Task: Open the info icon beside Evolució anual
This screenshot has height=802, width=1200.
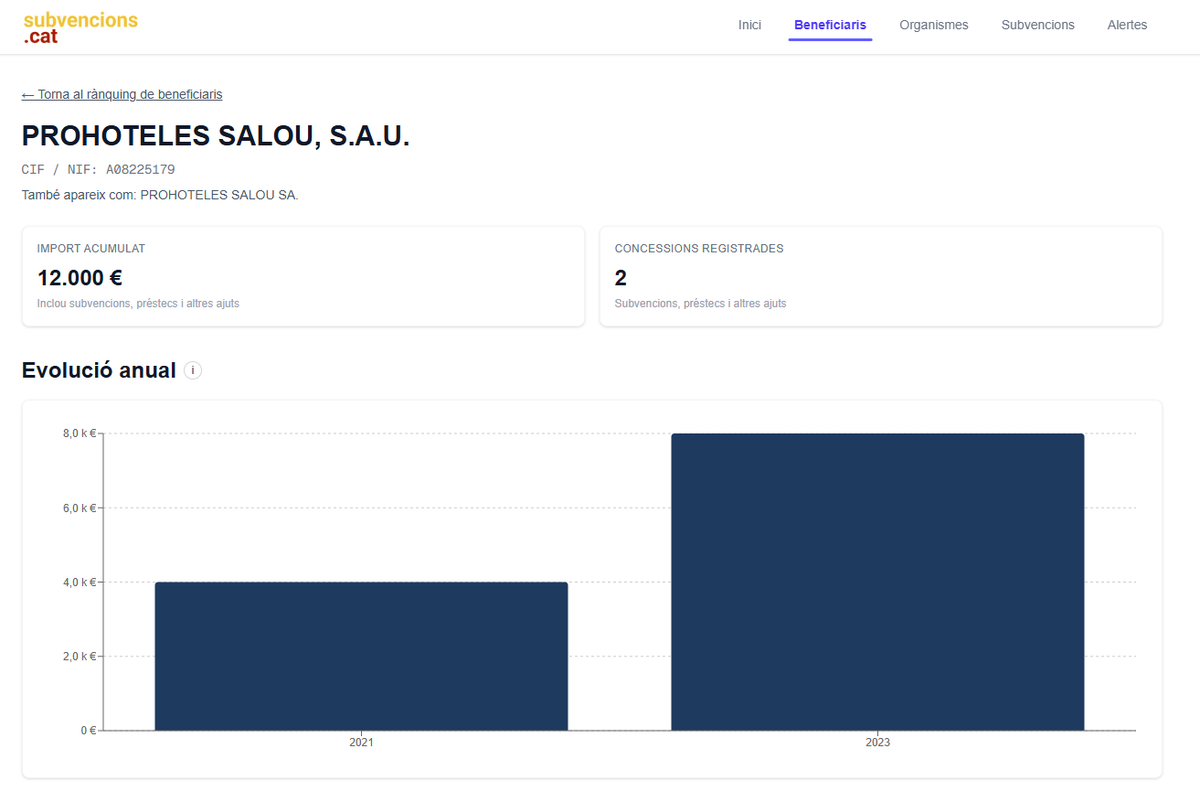Action: coord(193,371)
